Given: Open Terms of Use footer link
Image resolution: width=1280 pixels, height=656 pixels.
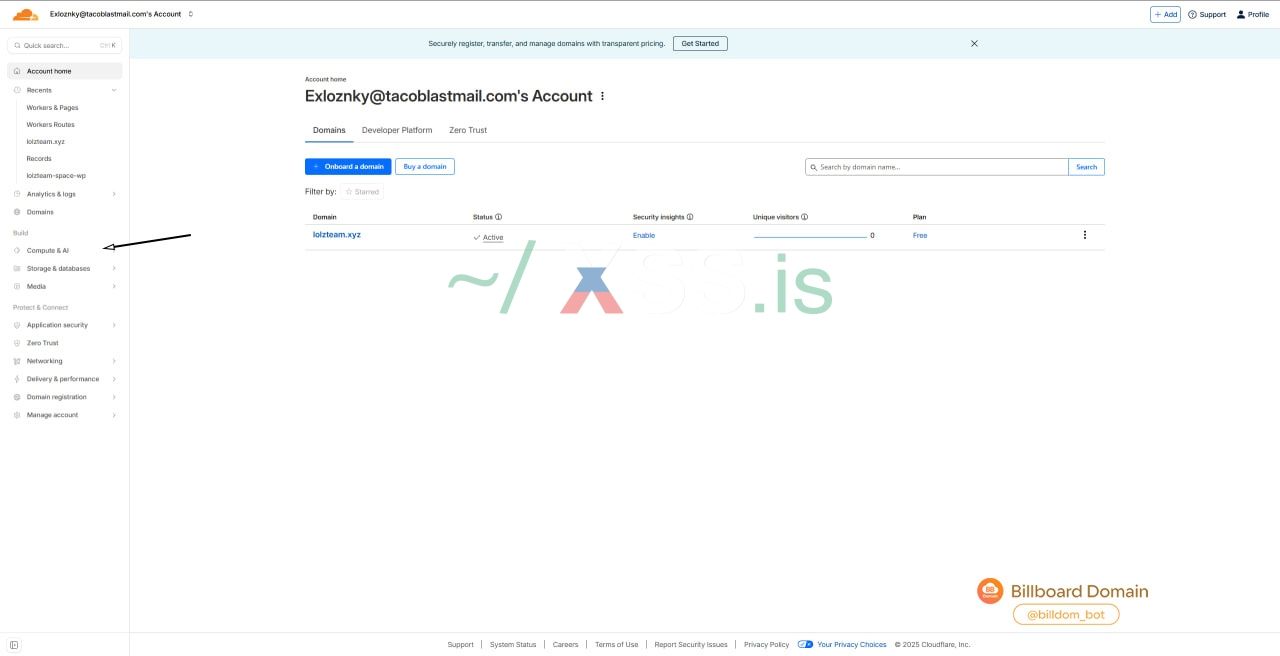Looking at the screenshot, I should (616, 645).
